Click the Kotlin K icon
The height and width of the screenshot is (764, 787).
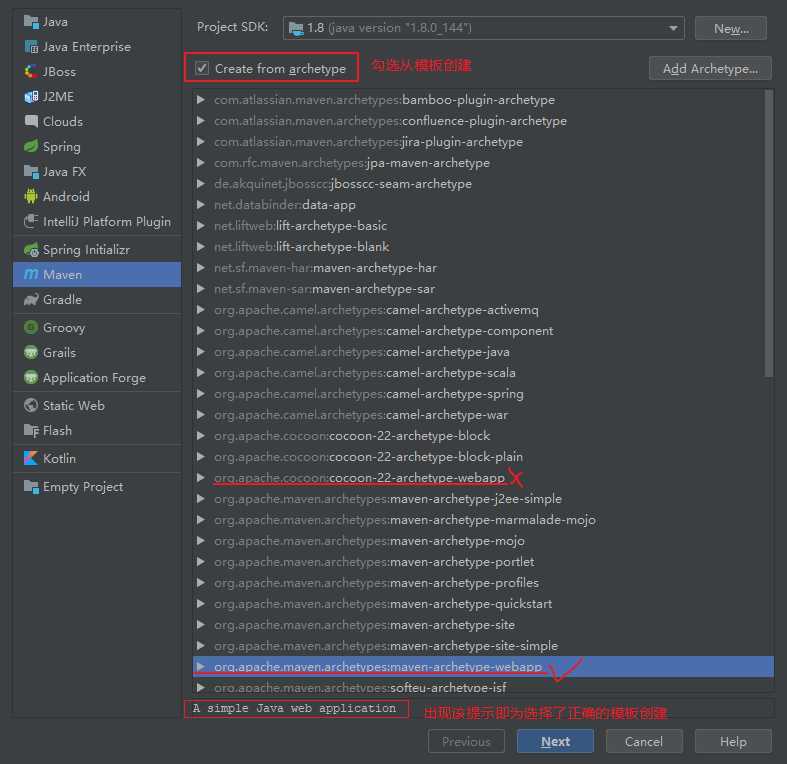(x=31, y=458)
